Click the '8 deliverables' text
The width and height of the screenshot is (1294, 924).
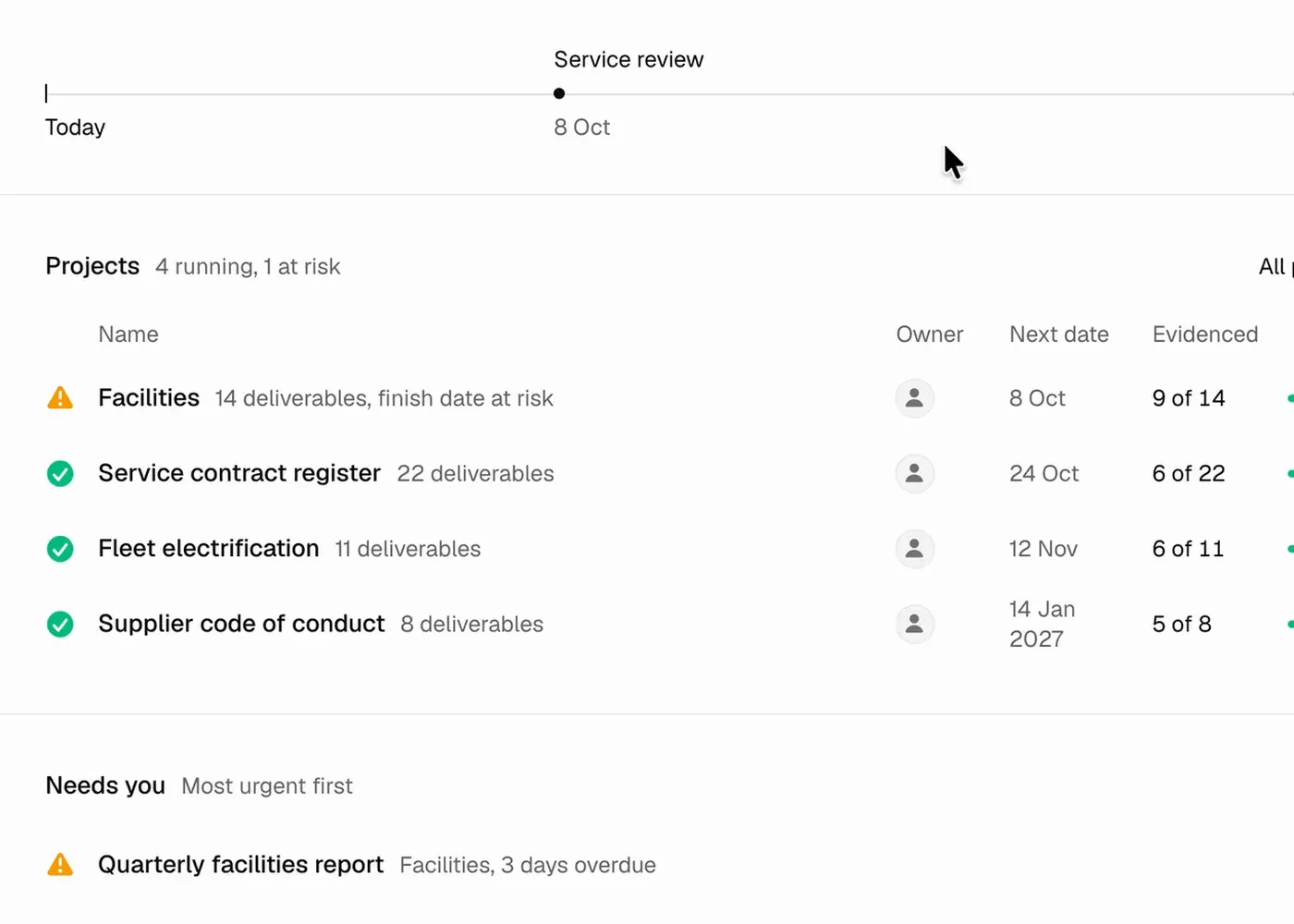[472, 625]
